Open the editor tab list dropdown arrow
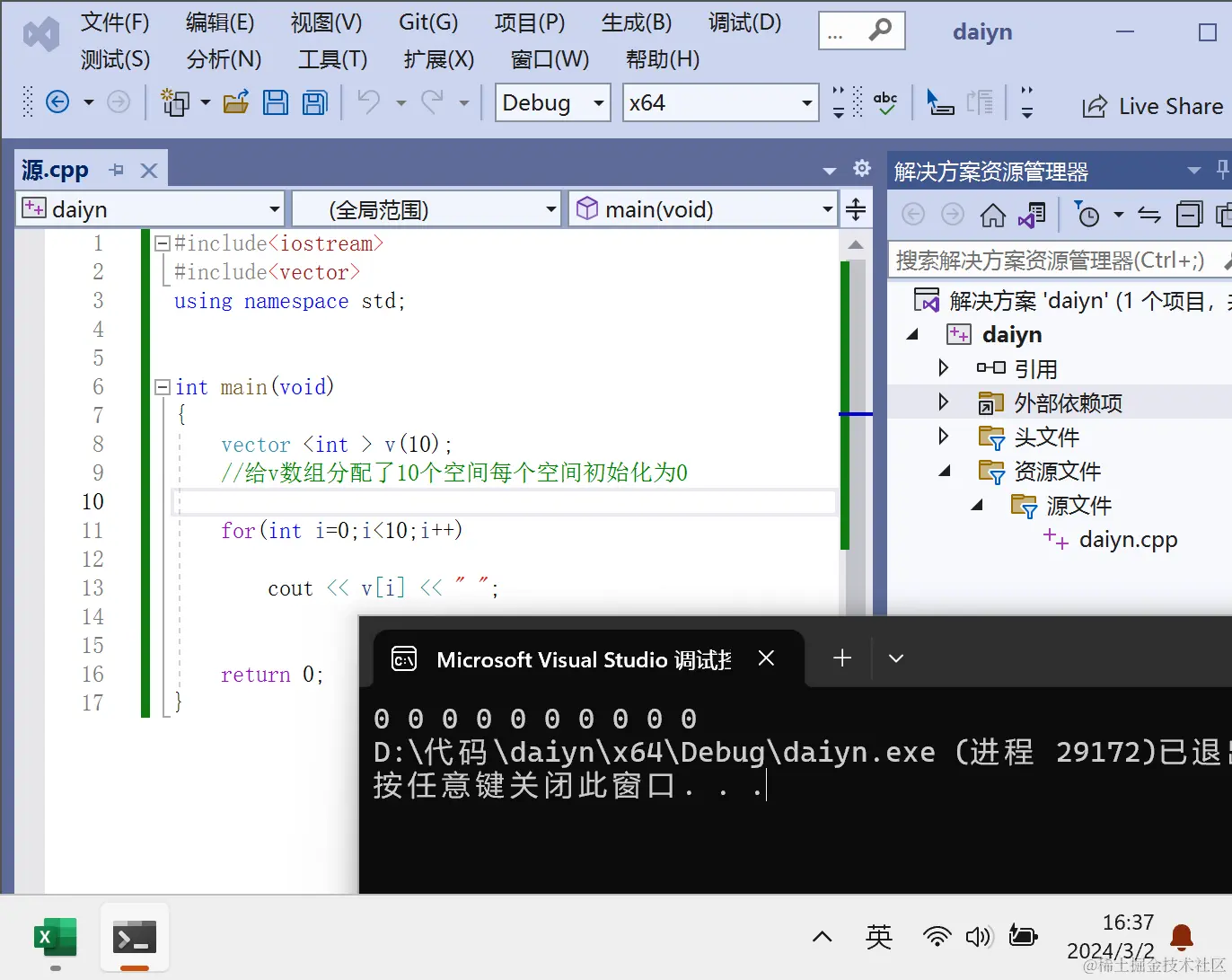This screenshot has height=980, width=1232. pyautogui.click(x=830, y=171)
